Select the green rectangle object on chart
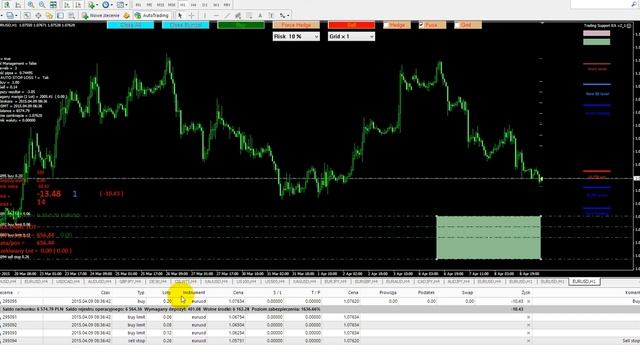 pos(489,237)
